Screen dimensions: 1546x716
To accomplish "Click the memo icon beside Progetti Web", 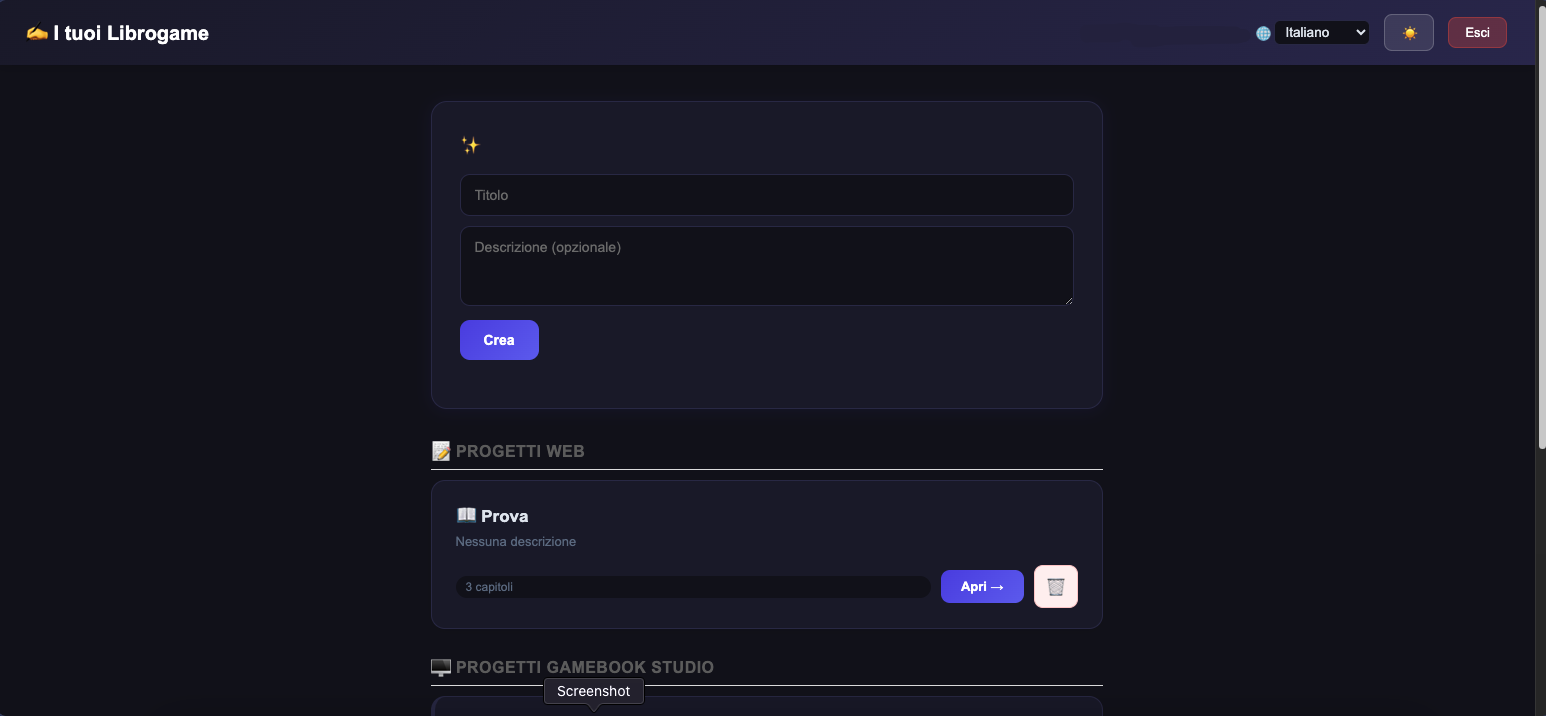I will [x=441, y=451].
